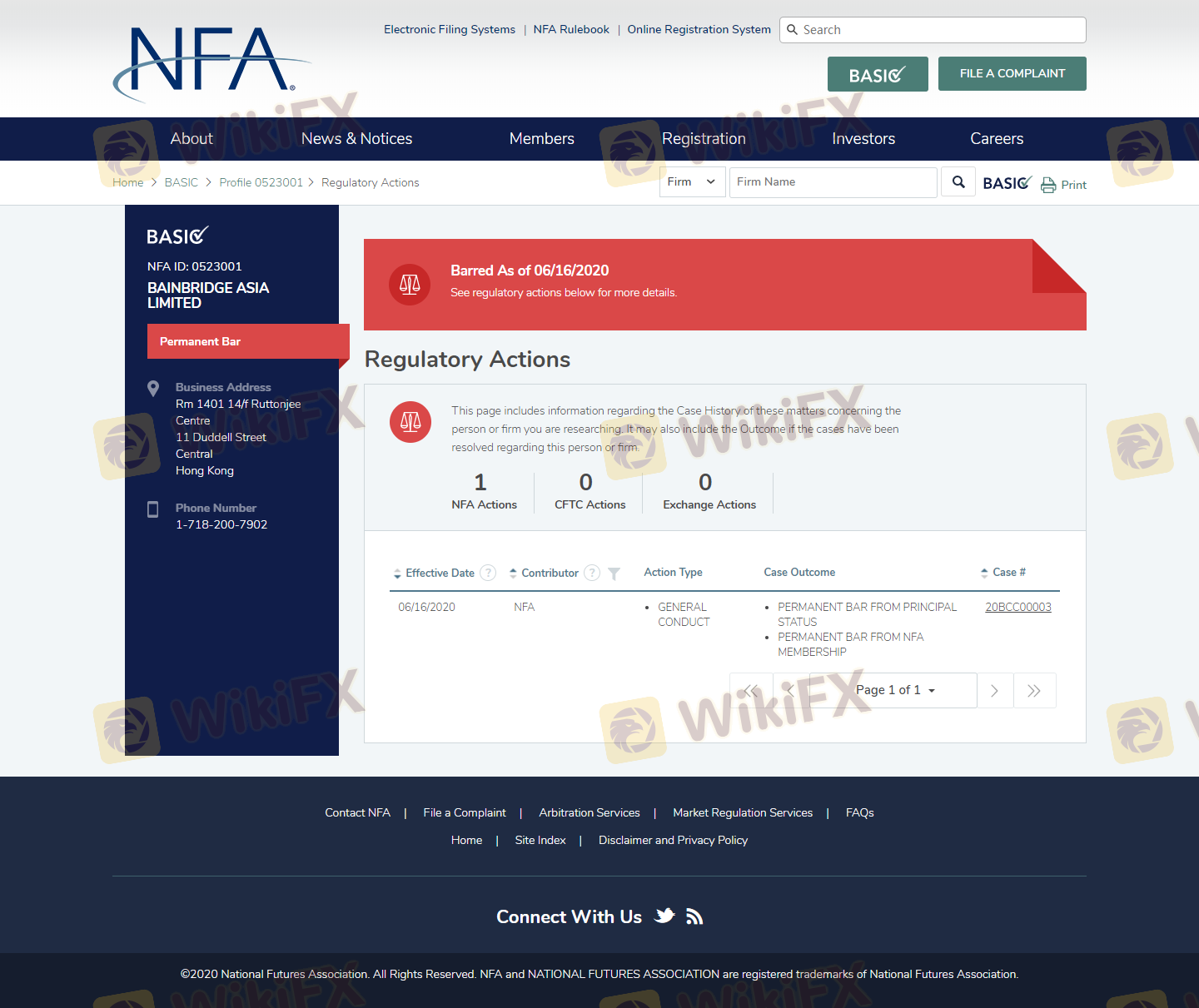The height and width of the screenshot is (1008, 1199).
Task: Click the magnifier search button beside Firm Name
Action: [958, 182]
